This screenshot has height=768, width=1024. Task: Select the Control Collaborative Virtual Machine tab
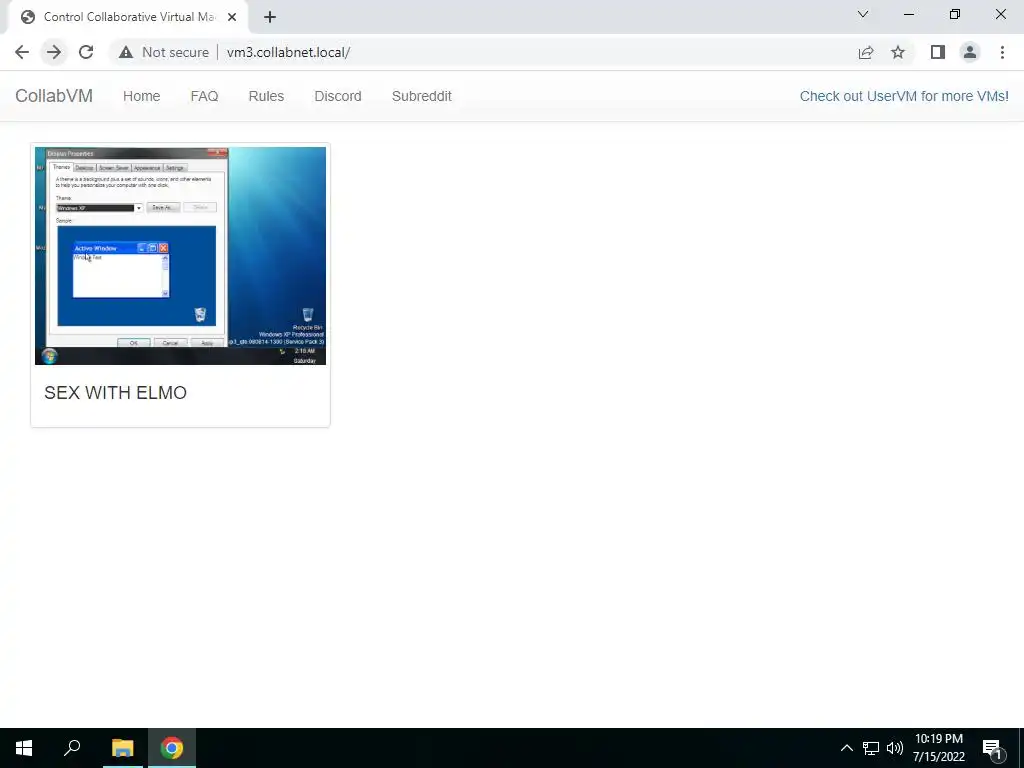127,17
